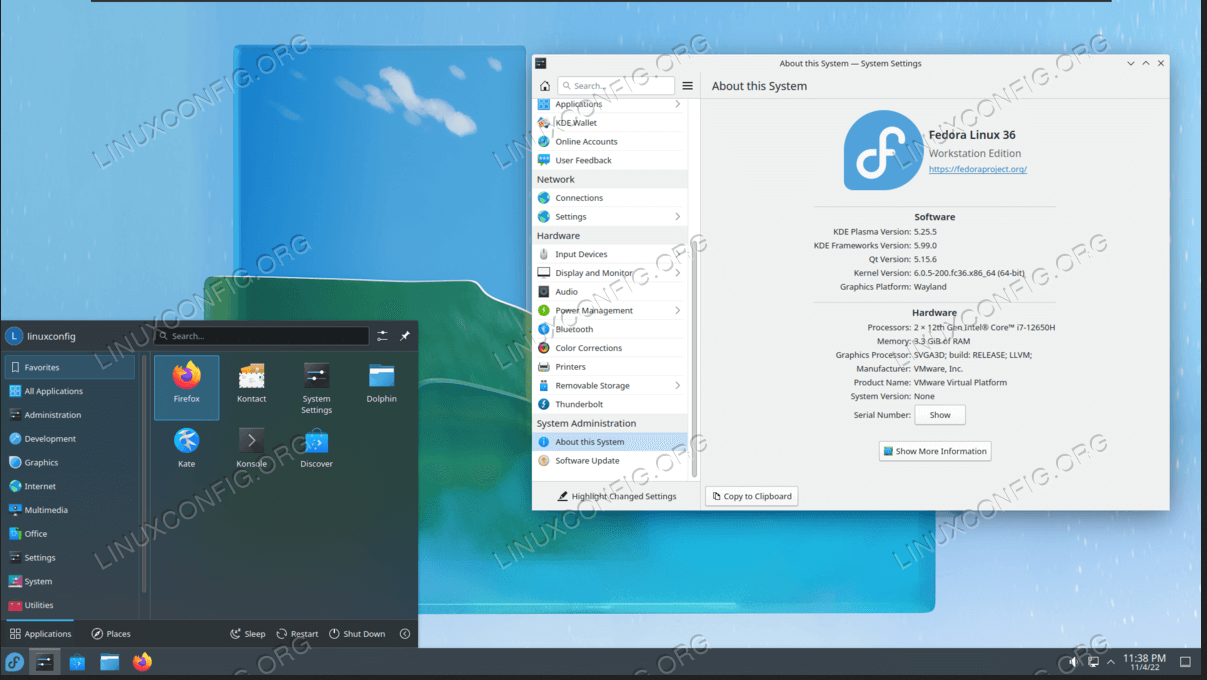Image resolution: width=1207 pixels, height=680 pixels.
Task: Expand Removable Storage submenu arrow
Action: click(677, 386)
